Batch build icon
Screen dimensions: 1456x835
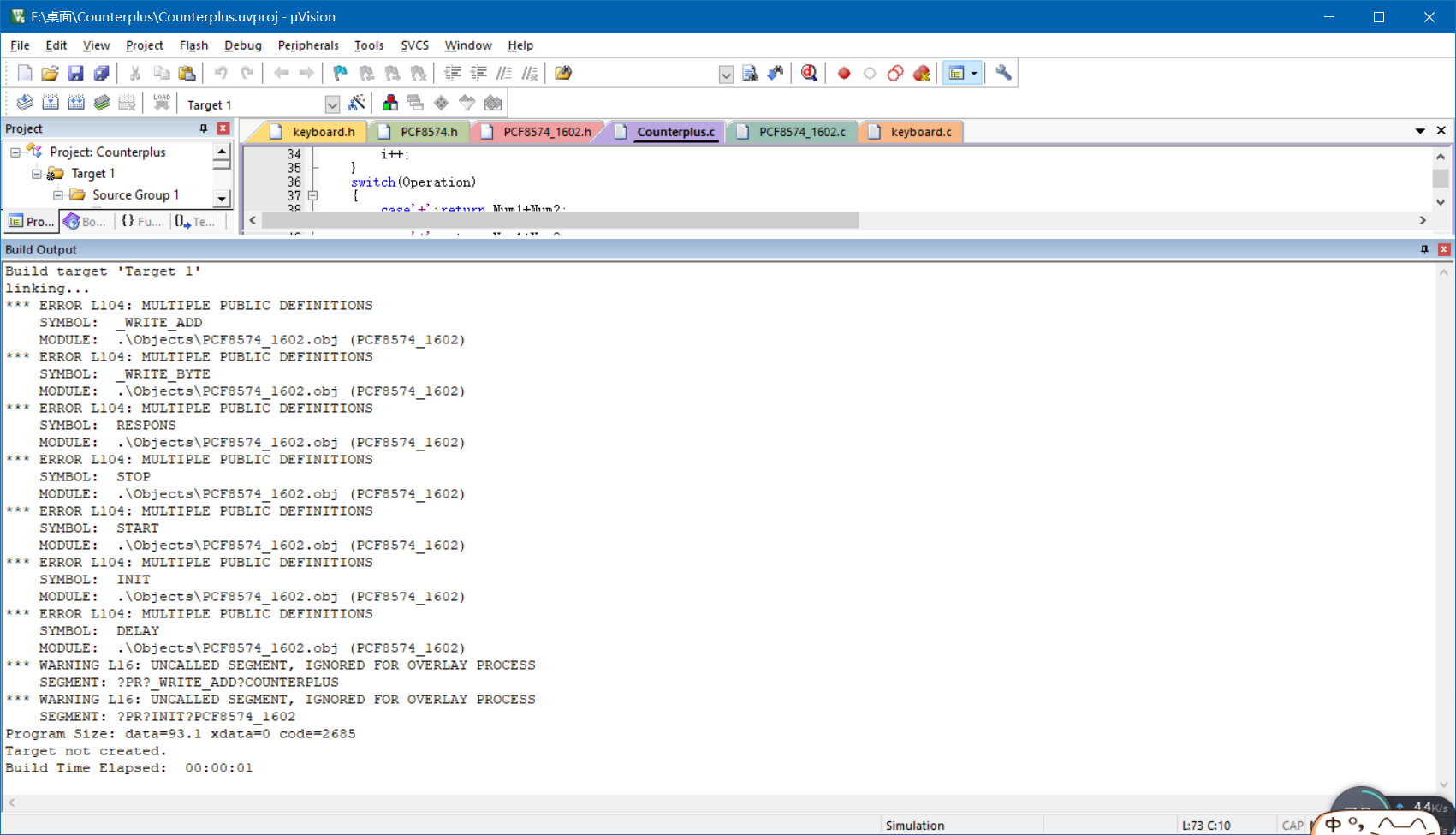point(102,104)
